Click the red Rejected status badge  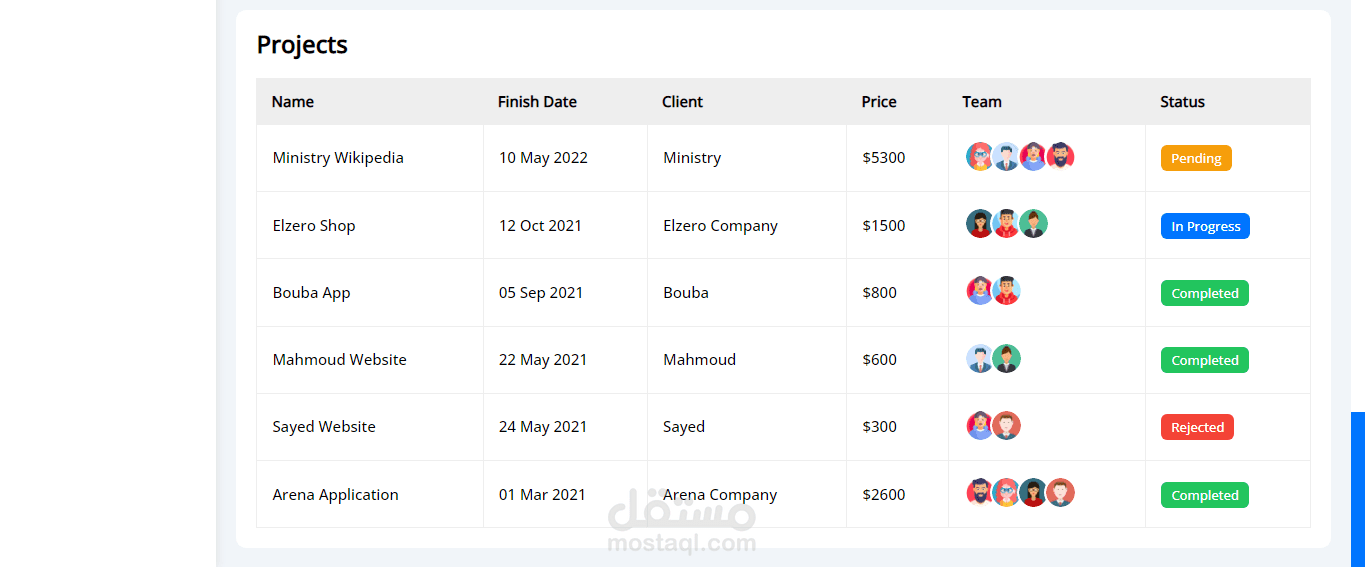click(x=1197, y=427)
